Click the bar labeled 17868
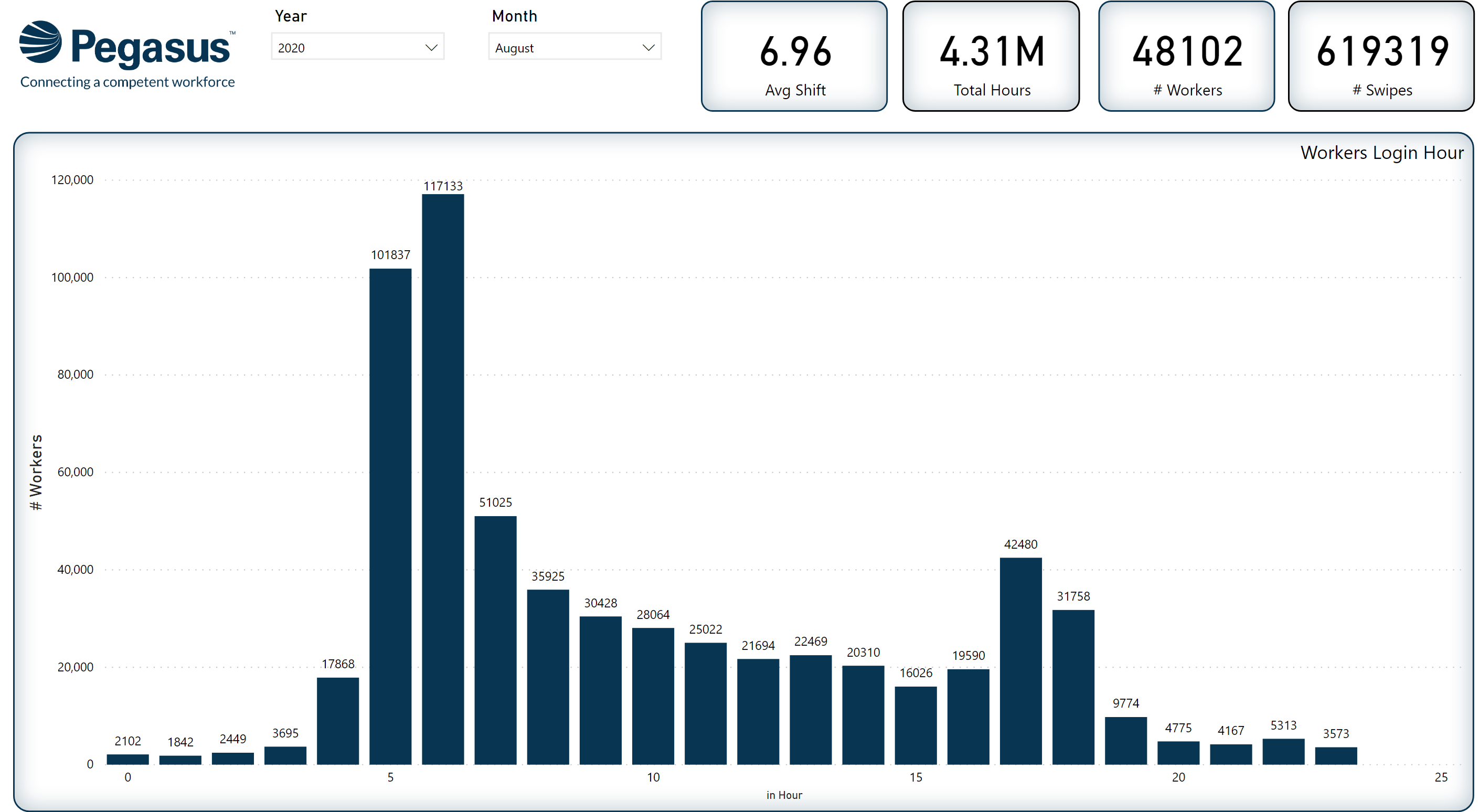The height and width of the screenshot is (812, 1479). click(x=337, y=721)
